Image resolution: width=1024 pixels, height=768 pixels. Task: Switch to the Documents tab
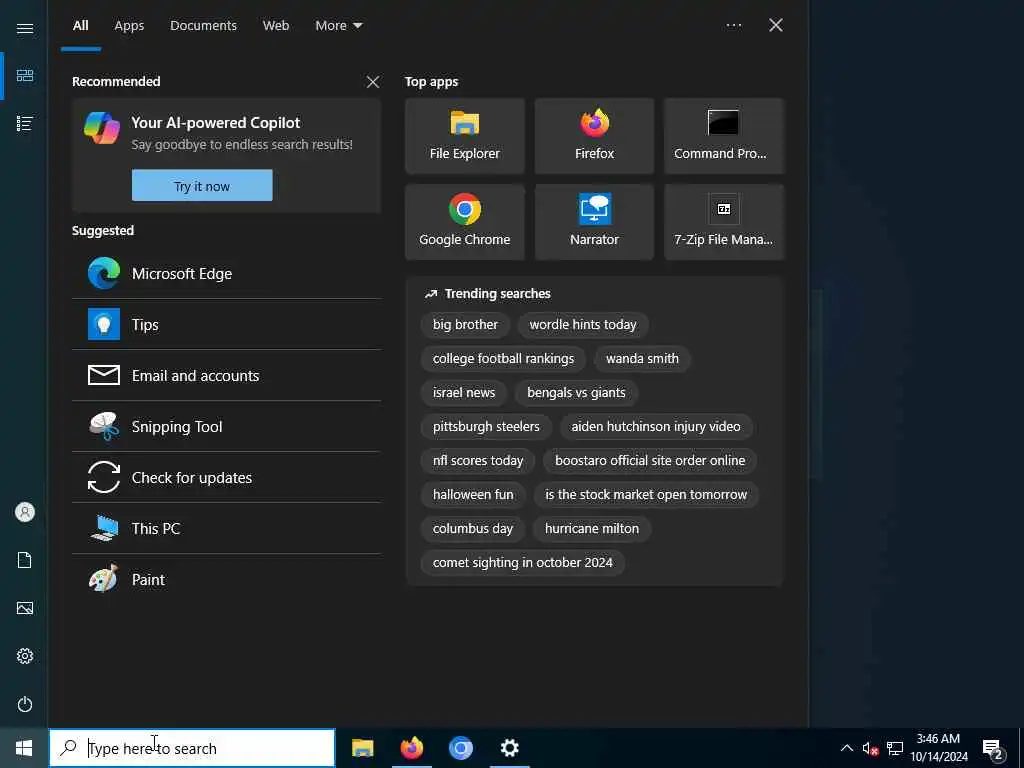[x=204, y=25]
